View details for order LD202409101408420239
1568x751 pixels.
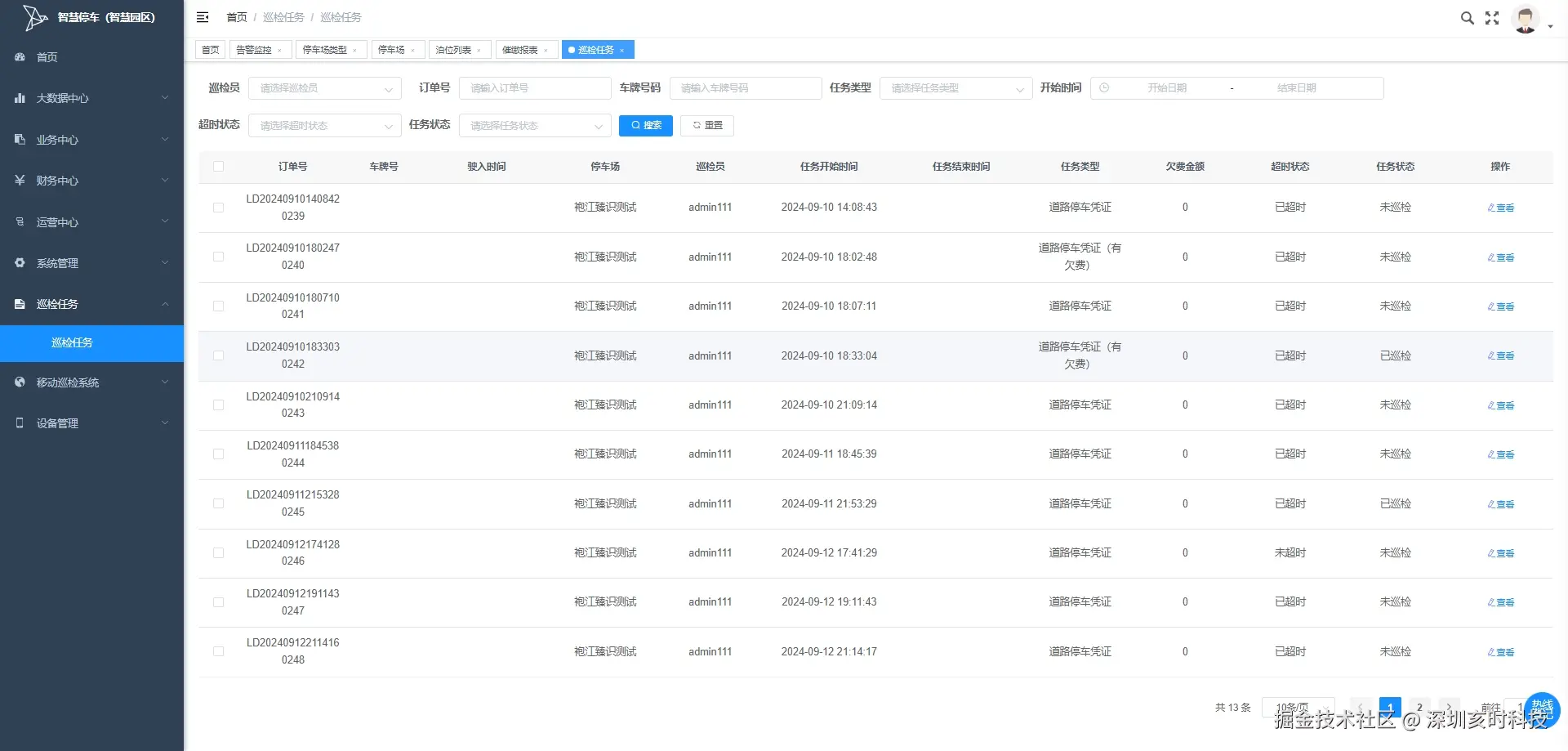click(x=1501, y=208)
